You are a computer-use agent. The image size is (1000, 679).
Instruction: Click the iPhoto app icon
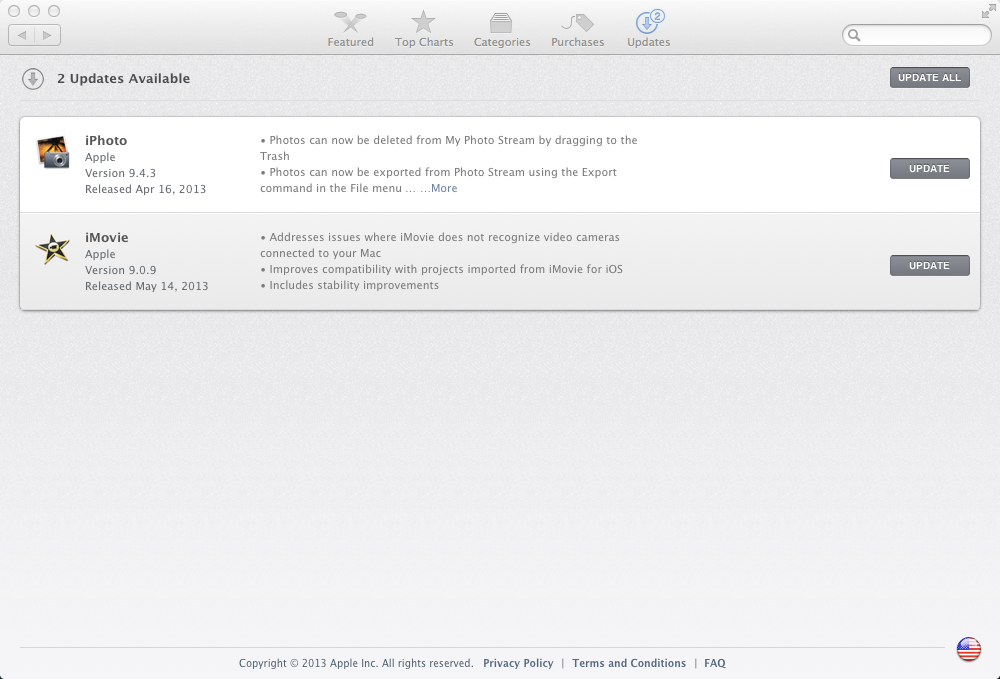point(53,152)
